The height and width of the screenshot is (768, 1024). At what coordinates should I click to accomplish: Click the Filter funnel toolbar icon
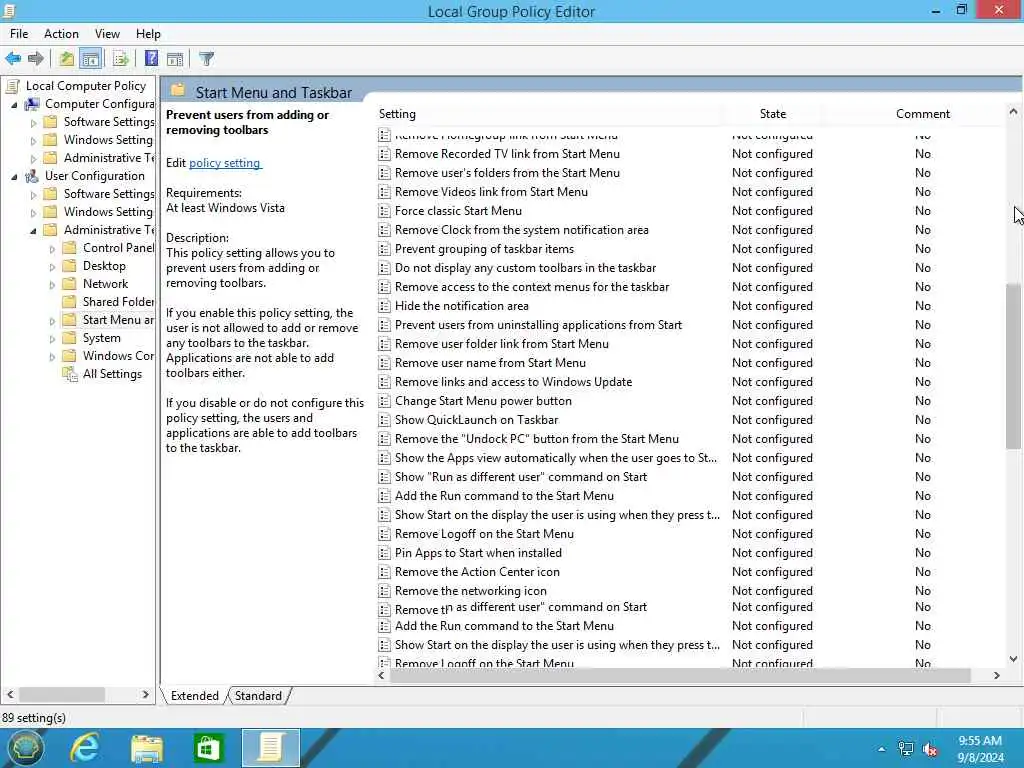206,59
